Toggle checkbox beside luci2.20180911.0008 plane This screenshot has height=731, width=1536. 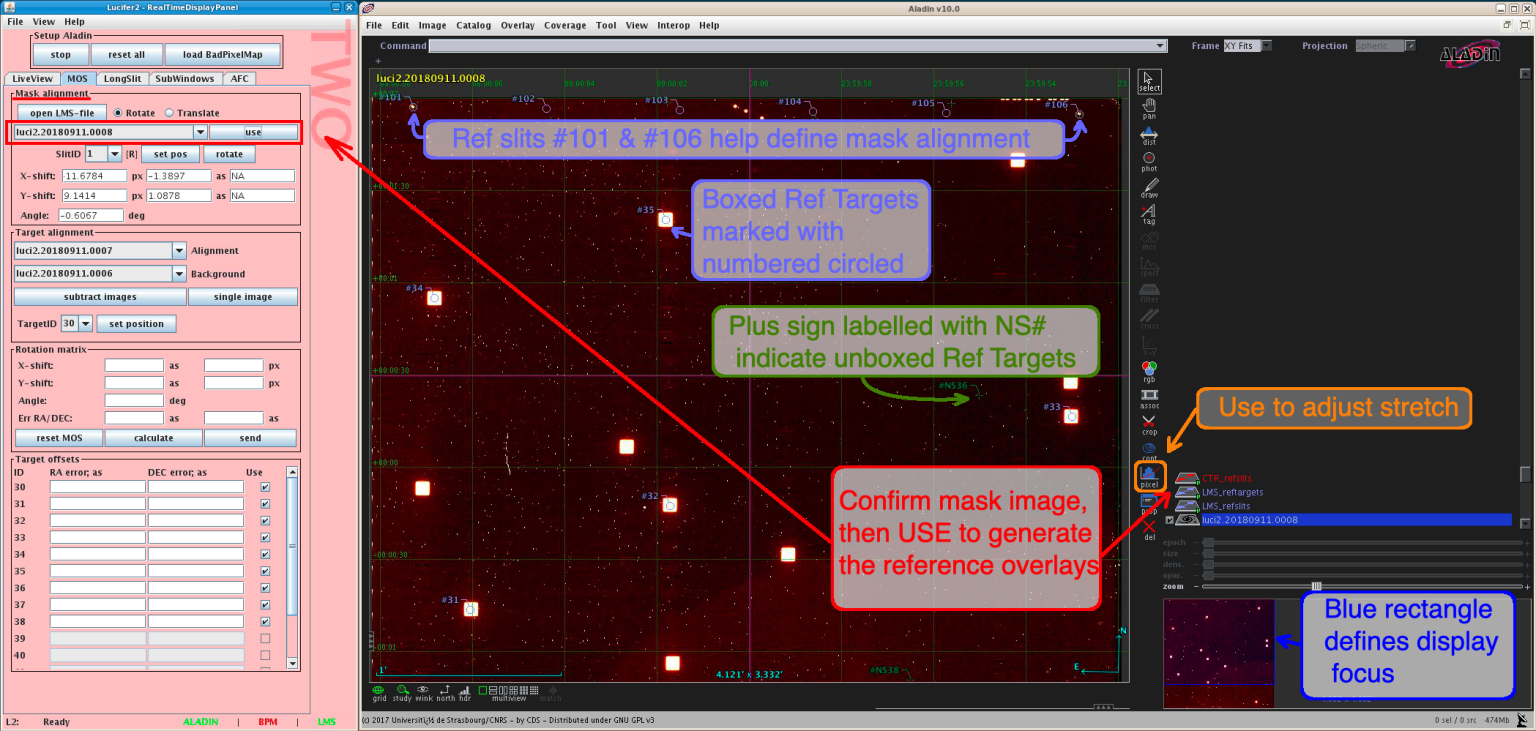point(1169,520)
